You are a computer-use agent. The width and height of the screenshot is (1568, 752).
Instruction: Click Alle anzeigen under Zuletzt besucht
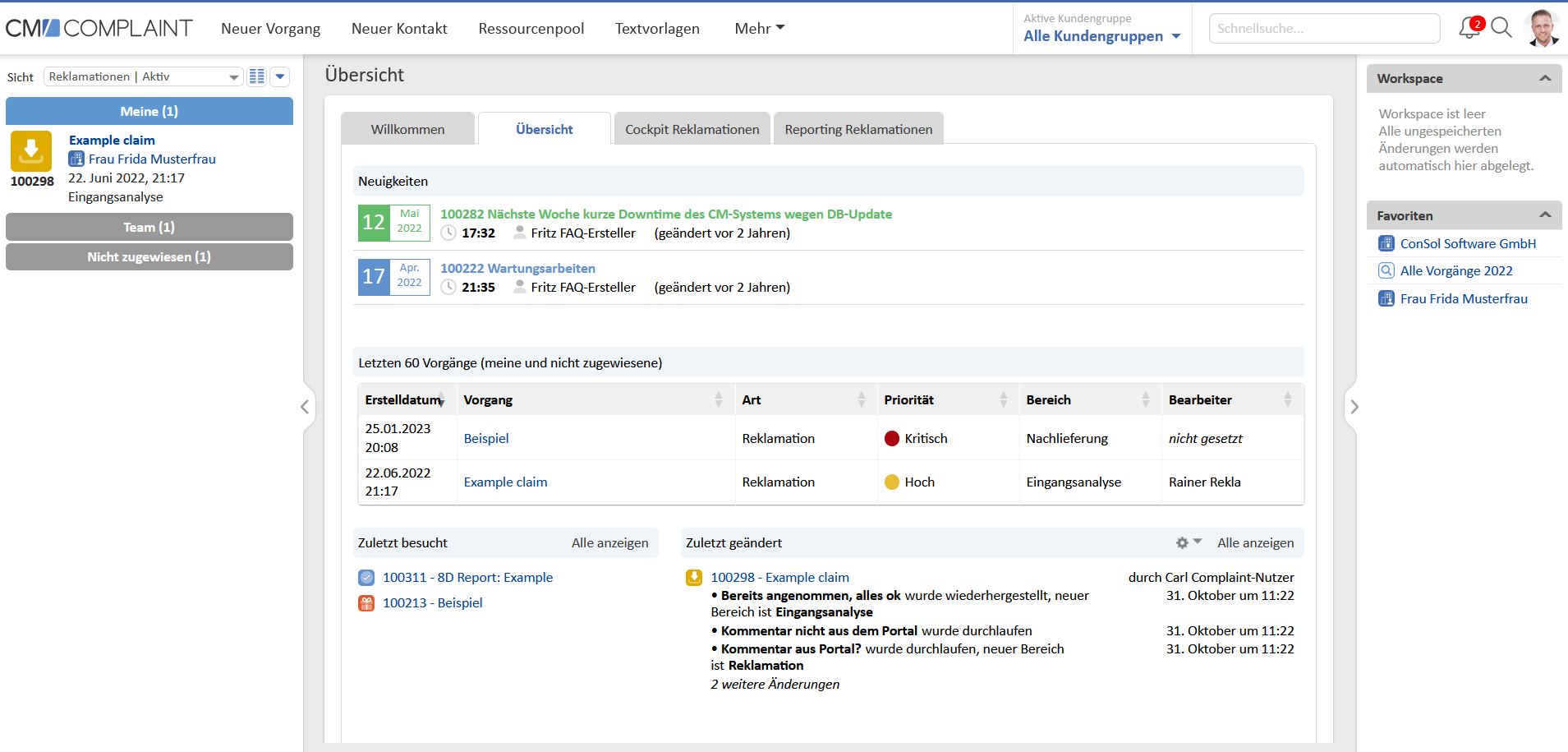pos(609,542)
